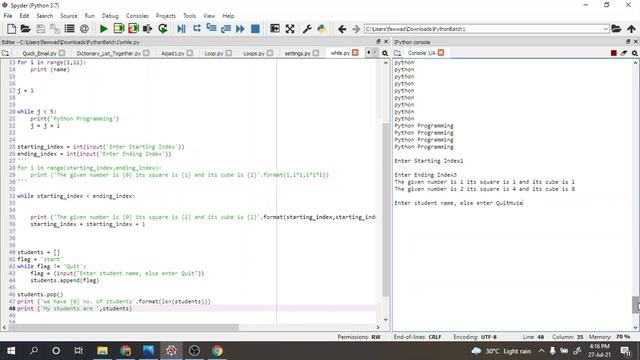Screen dimensions: 640x360
Task: Expand working directory path dropdown
Action: pyautogui.click(x=606, y=29)
